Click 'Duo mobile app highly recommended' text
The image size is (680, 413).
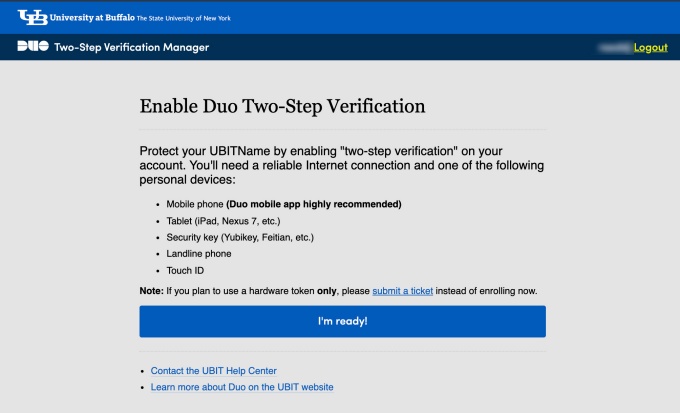[x=314, y=204]
